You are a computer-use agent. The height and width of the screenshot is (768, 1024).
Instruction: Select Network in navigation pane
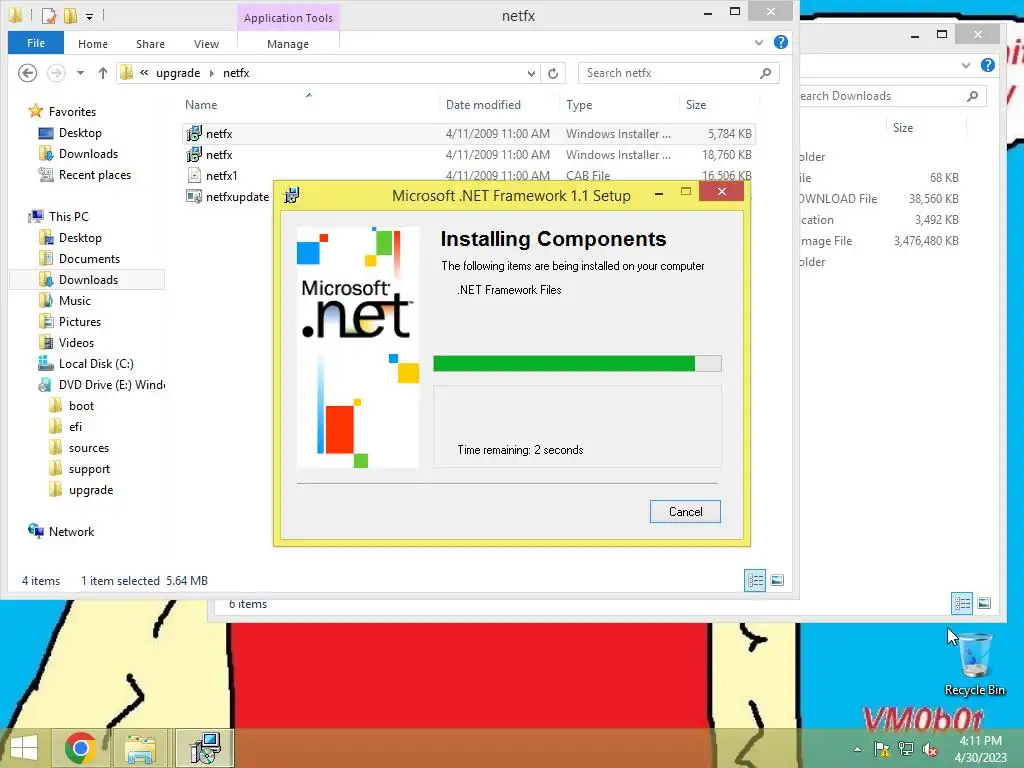(71, 532)
